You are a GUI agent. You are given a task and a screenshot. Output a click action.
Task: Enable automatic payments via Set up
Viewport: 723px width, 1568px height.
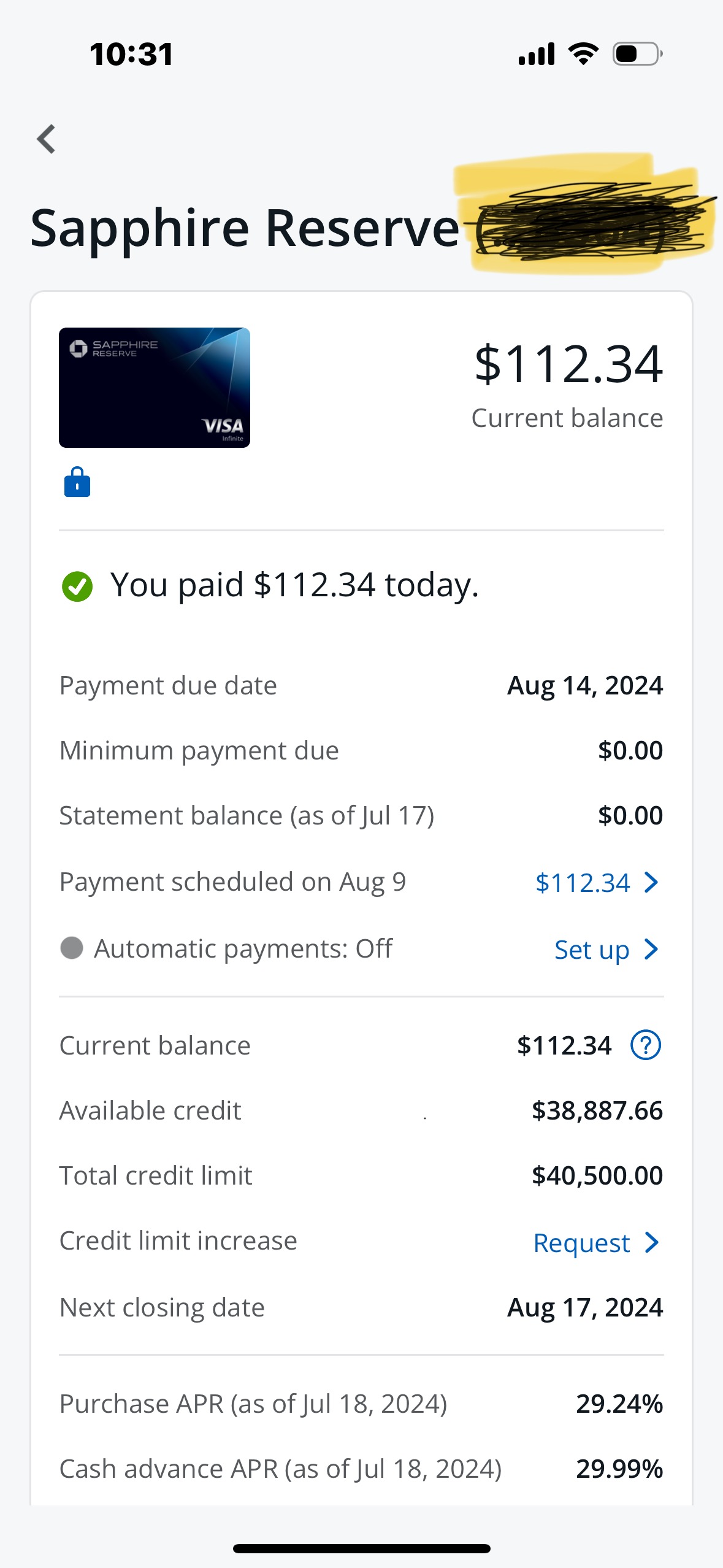[x=591, y=950]
